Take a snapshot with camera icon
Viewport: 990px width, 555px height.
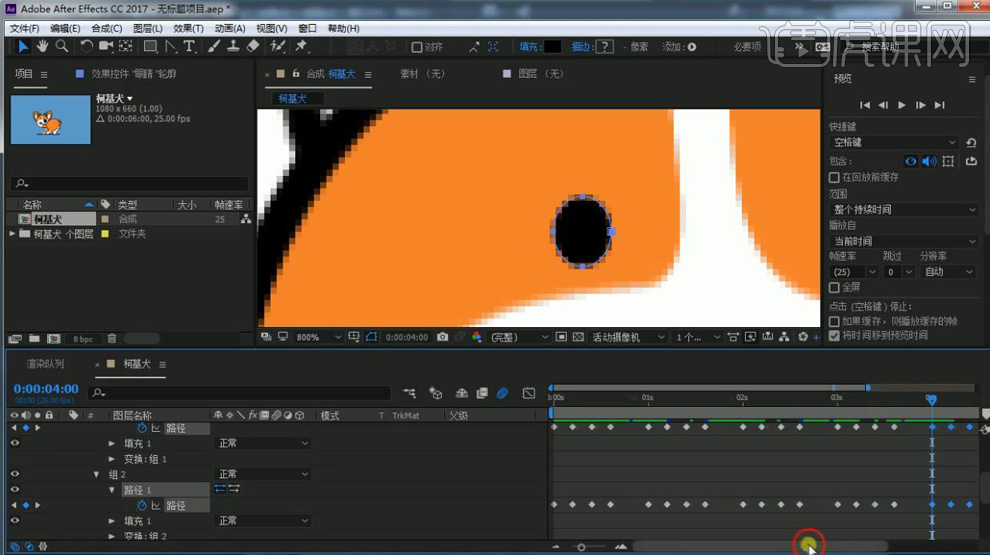(x=443, y=337)
